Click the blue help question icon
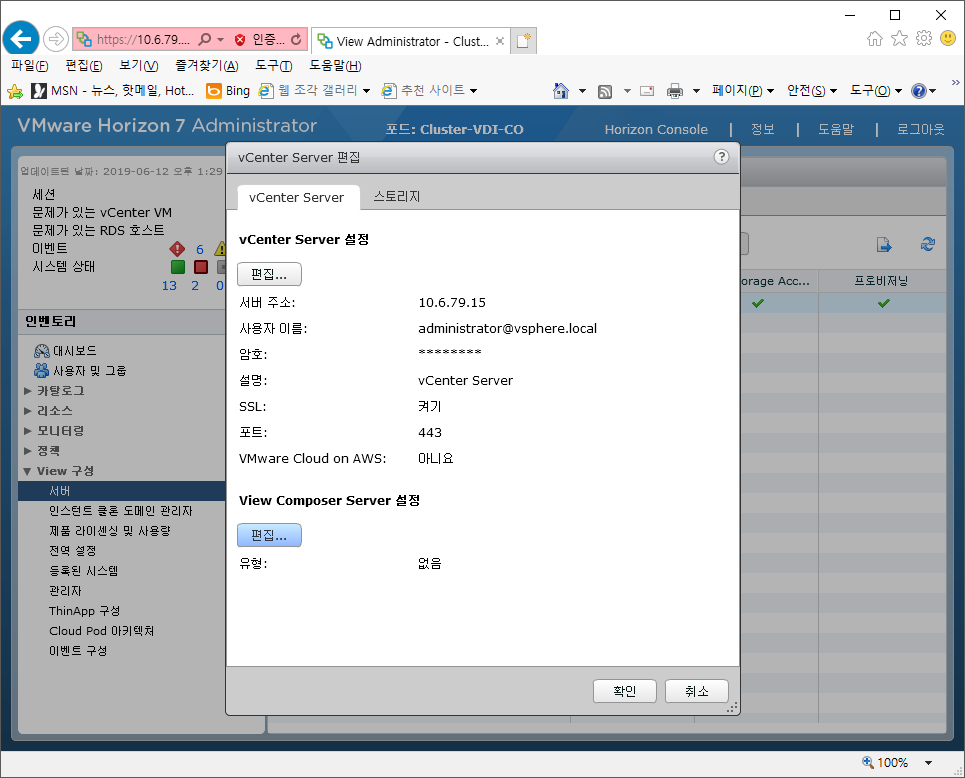Image resolution: width=965 pixels, height=778 pixels. point(919,91)
